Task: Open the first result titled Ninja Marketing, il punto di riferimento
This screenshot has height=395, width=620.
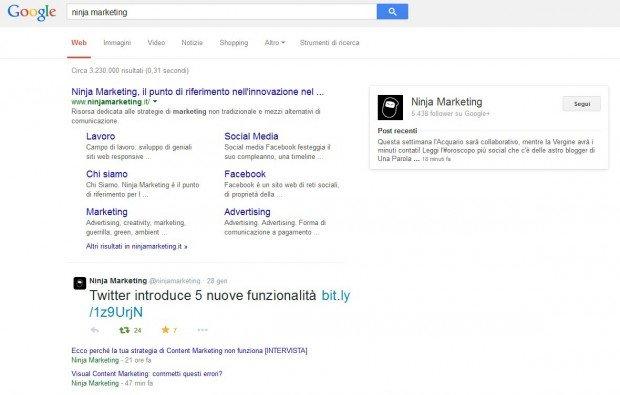Action: (197, 92)
